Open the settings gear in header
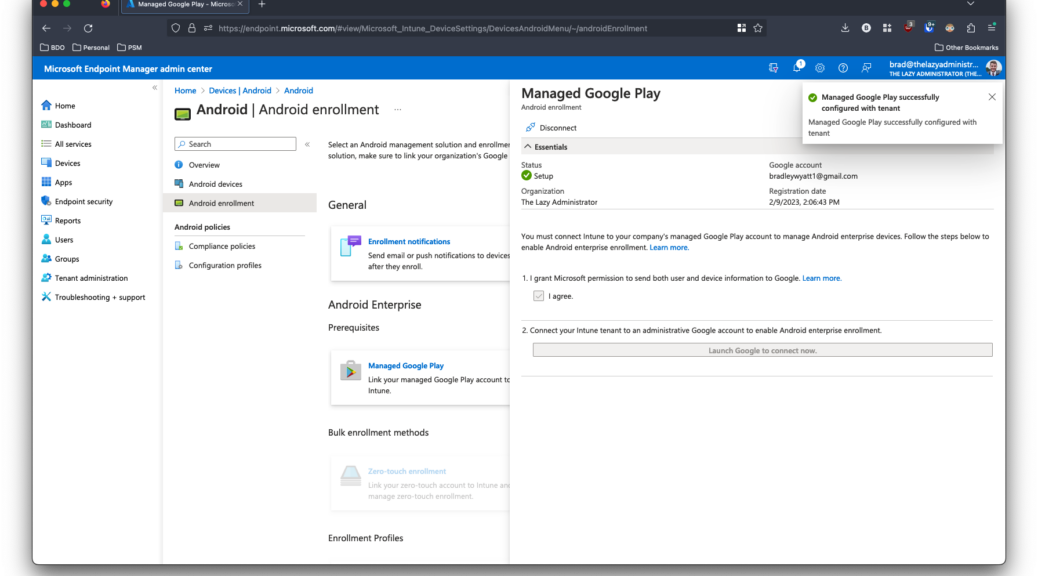This screenshot has width=1038, height=576. click(820, 68)
